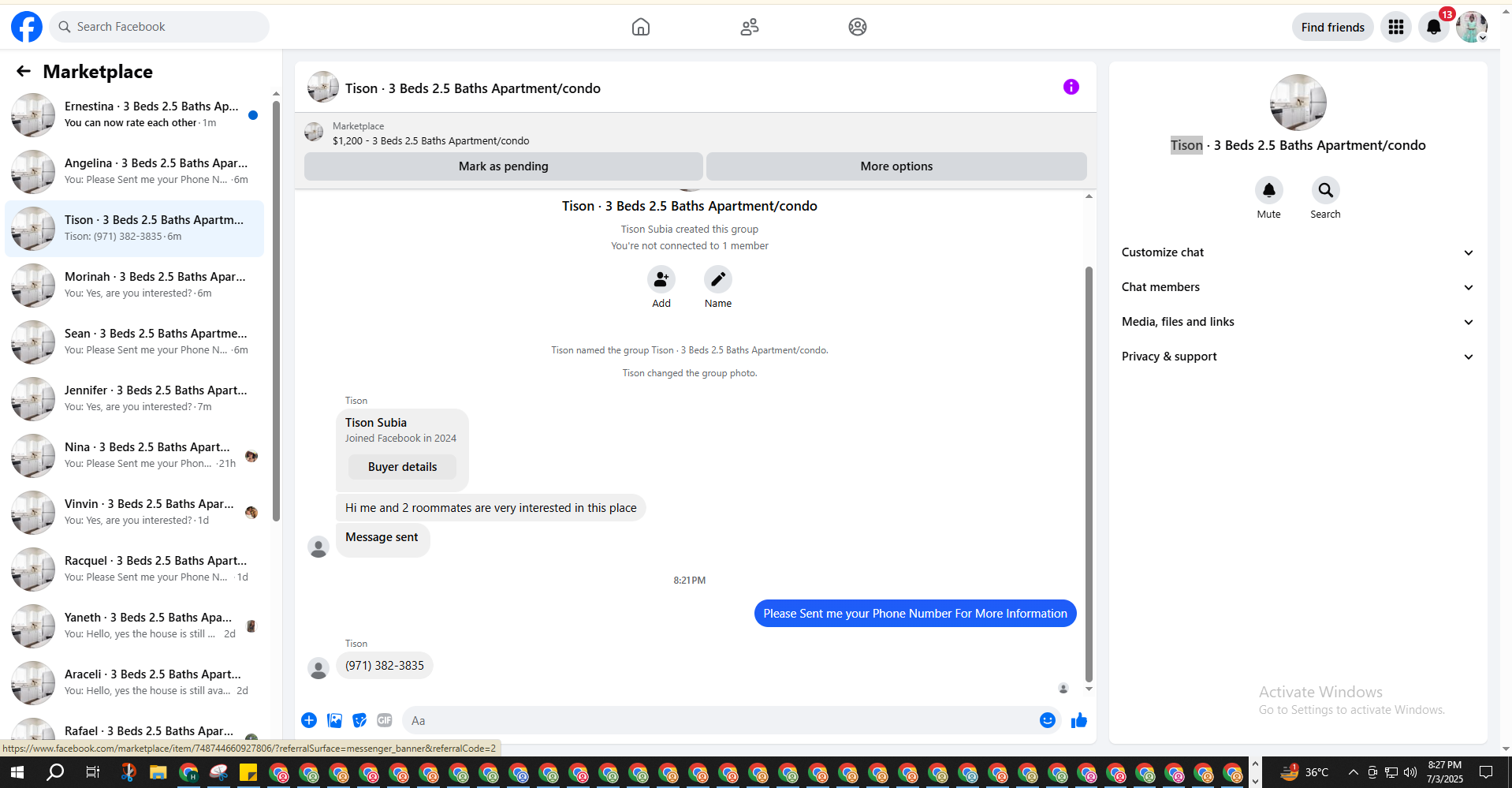Open Araceli conversation in the list
1512x788 pixels.
coord(135,682)
